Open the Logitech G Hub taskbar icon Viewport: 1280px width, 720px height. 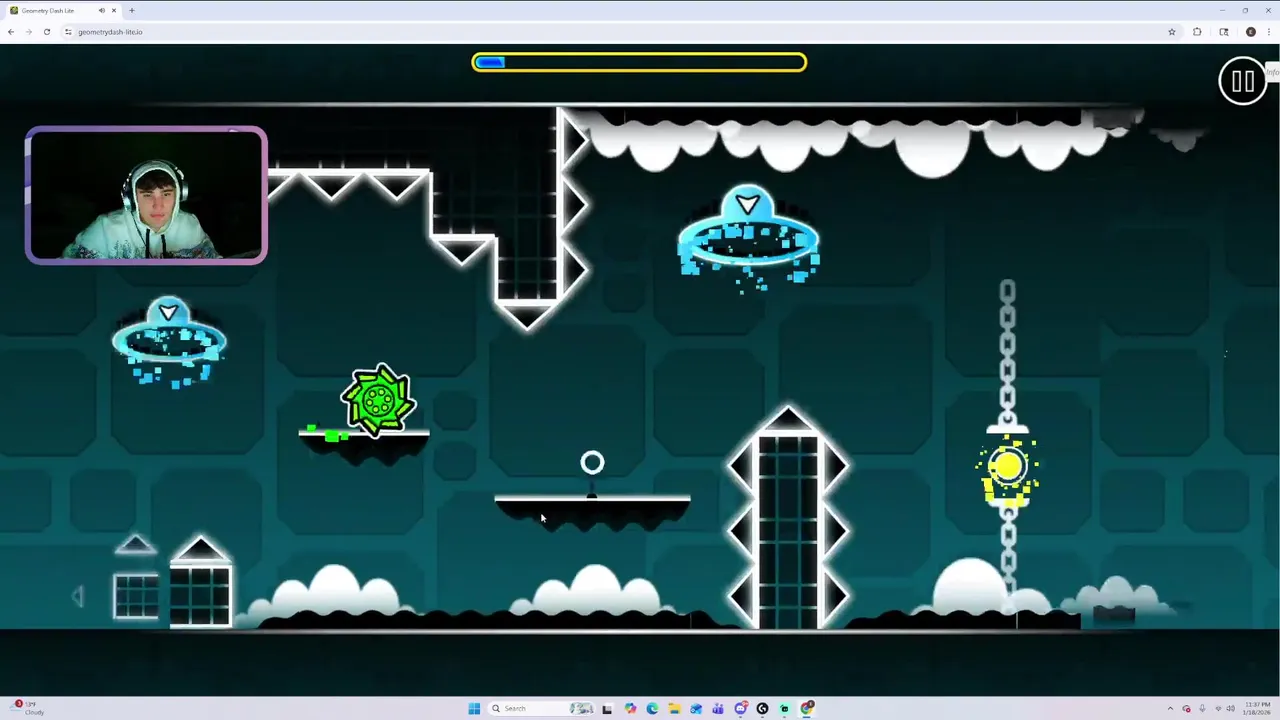tap(762, 708)
